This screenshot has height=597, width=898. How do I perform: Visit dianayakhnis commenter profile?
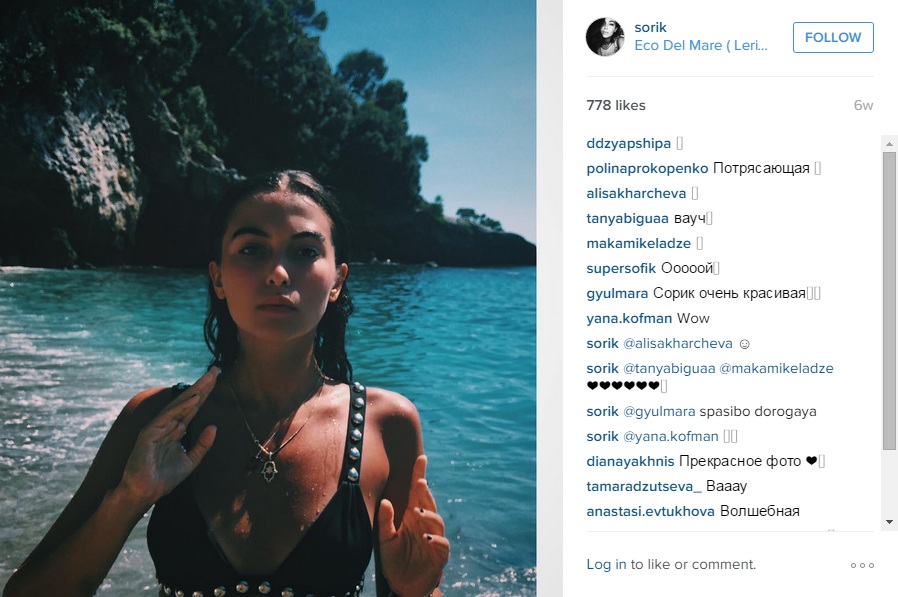[x=630, y=461]
